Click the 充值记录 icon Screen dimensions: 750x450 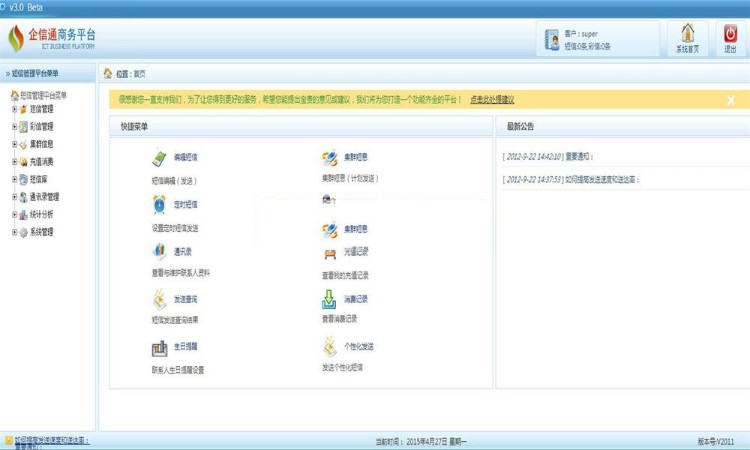(x=331, y=252)
